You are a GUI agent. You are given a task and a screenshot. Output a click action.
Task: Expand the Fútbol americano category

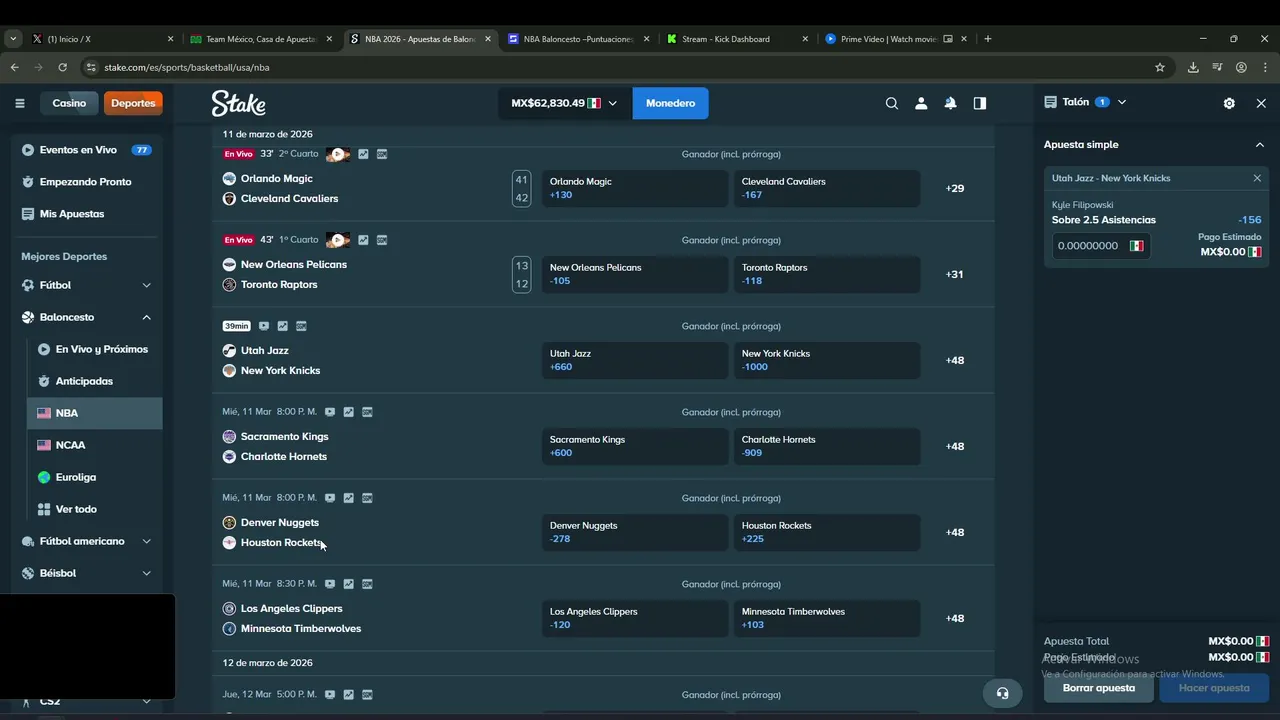tap(146, 541)
